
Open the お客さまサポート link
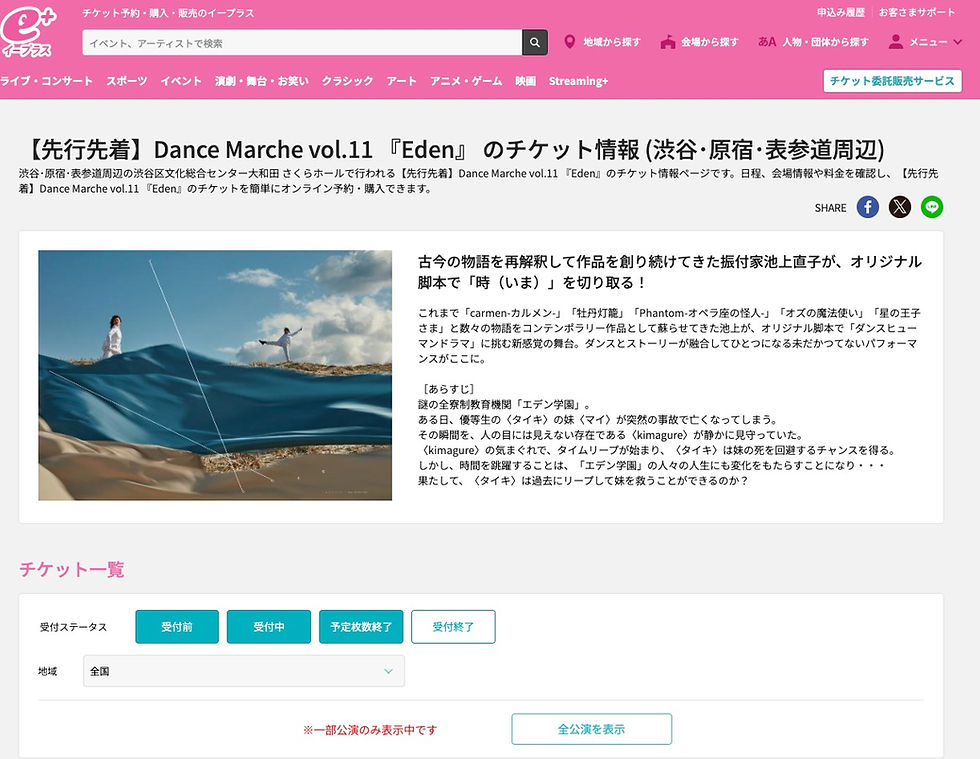point(917,13)
